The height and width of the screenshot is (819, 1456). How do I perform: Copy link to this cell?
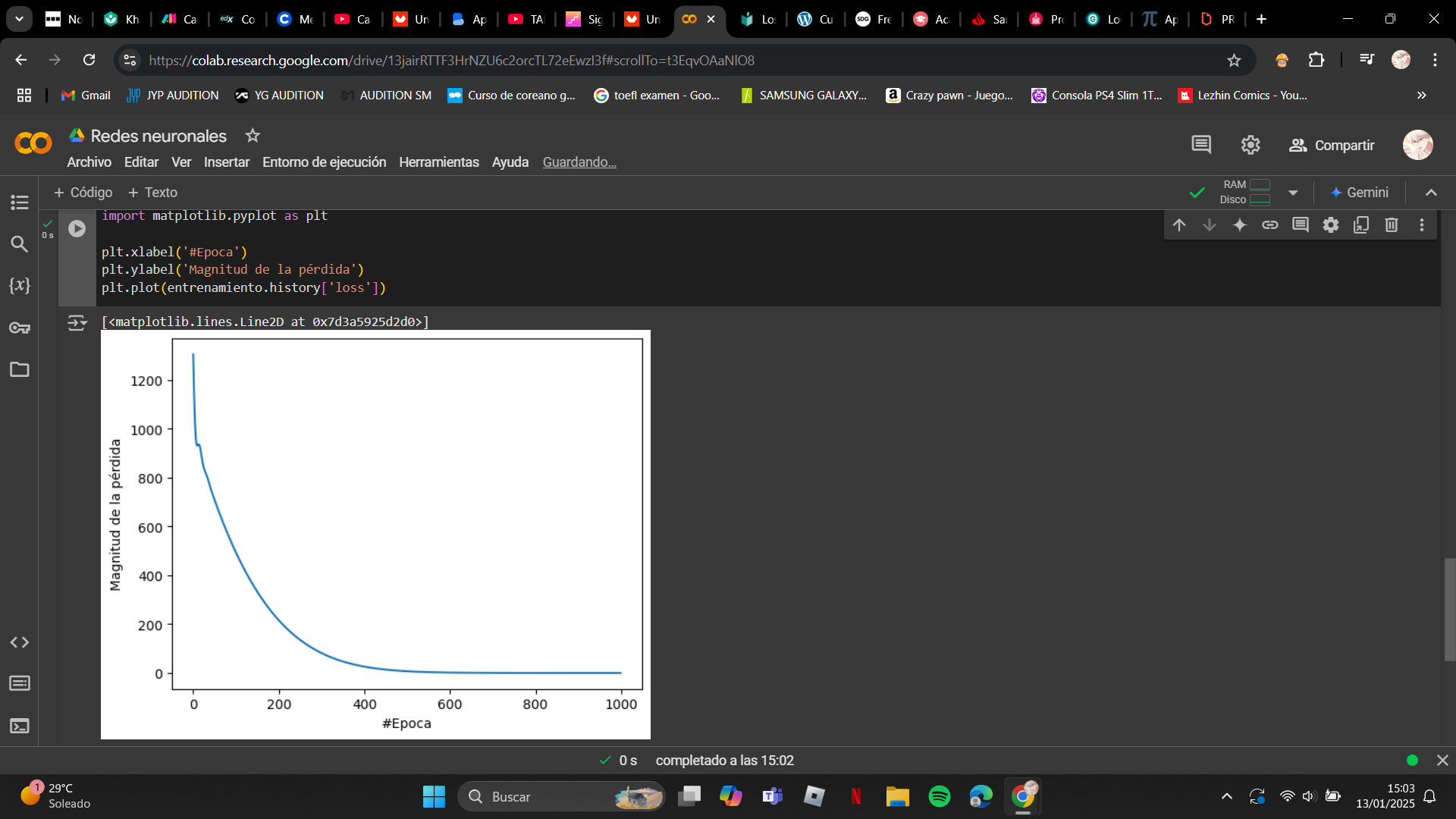point(1270,225)
